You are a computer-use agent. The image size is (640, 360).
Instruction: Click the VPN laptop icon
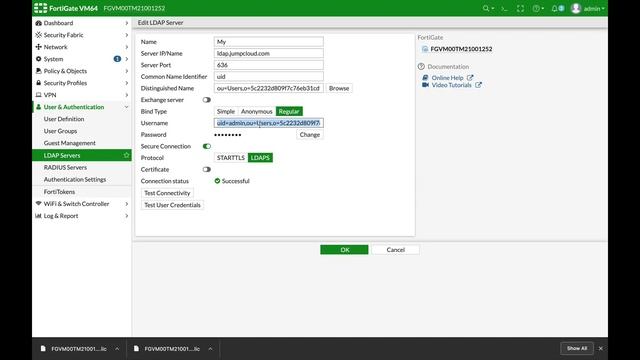38,95
